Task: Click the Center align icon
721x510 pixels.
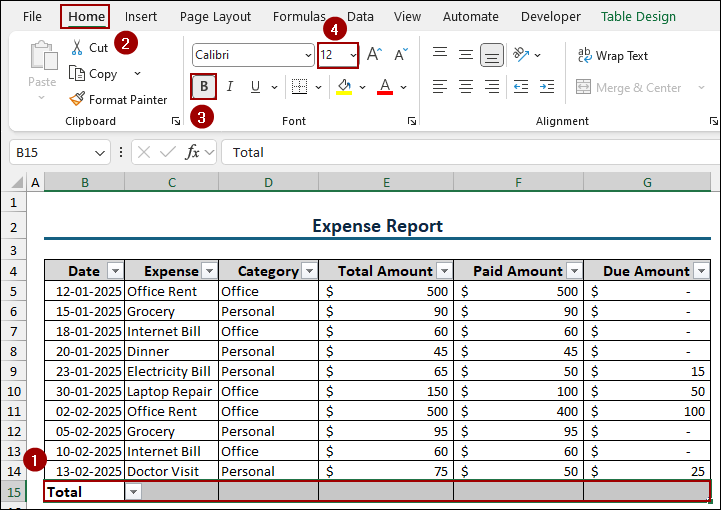Action: 465,88
